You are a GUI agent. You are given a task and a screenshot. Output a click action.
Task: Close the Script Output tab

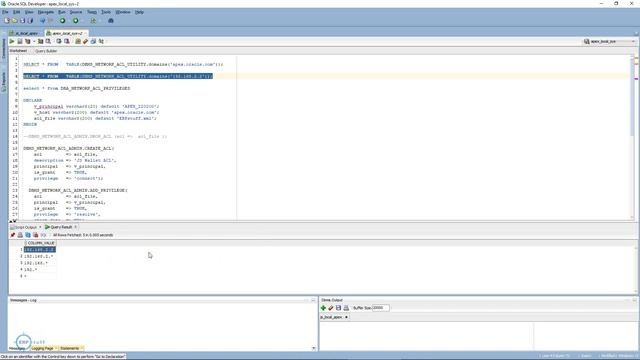pos(40,227)
